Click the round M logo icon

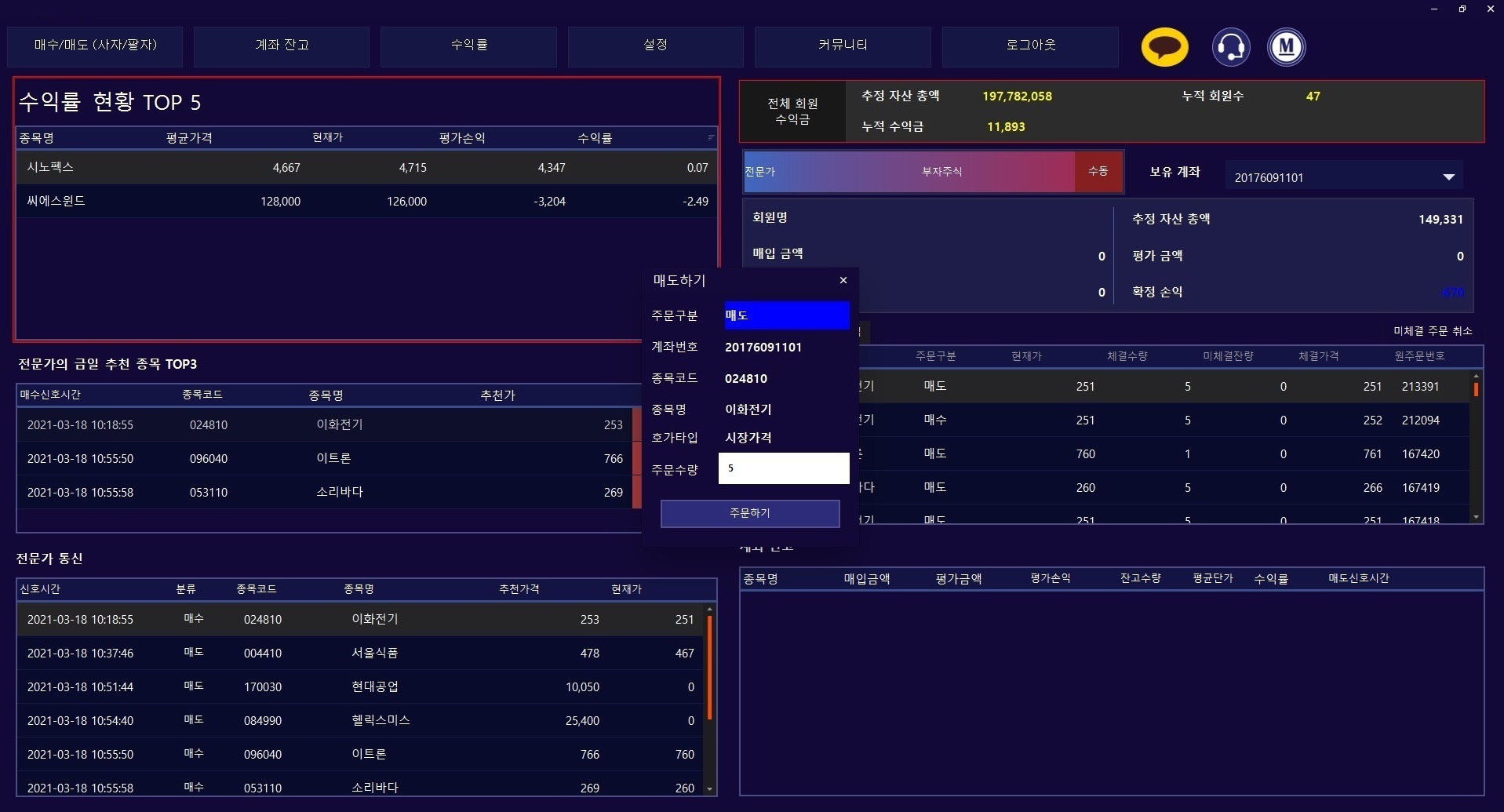tap(1286, 47)
